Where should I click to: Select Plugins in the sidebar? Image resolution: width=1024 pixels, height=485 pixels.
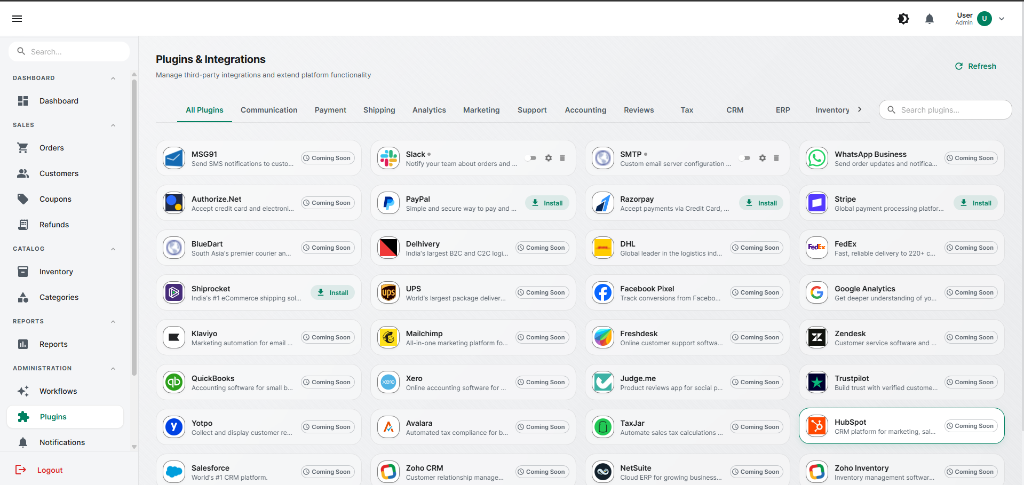65,416
